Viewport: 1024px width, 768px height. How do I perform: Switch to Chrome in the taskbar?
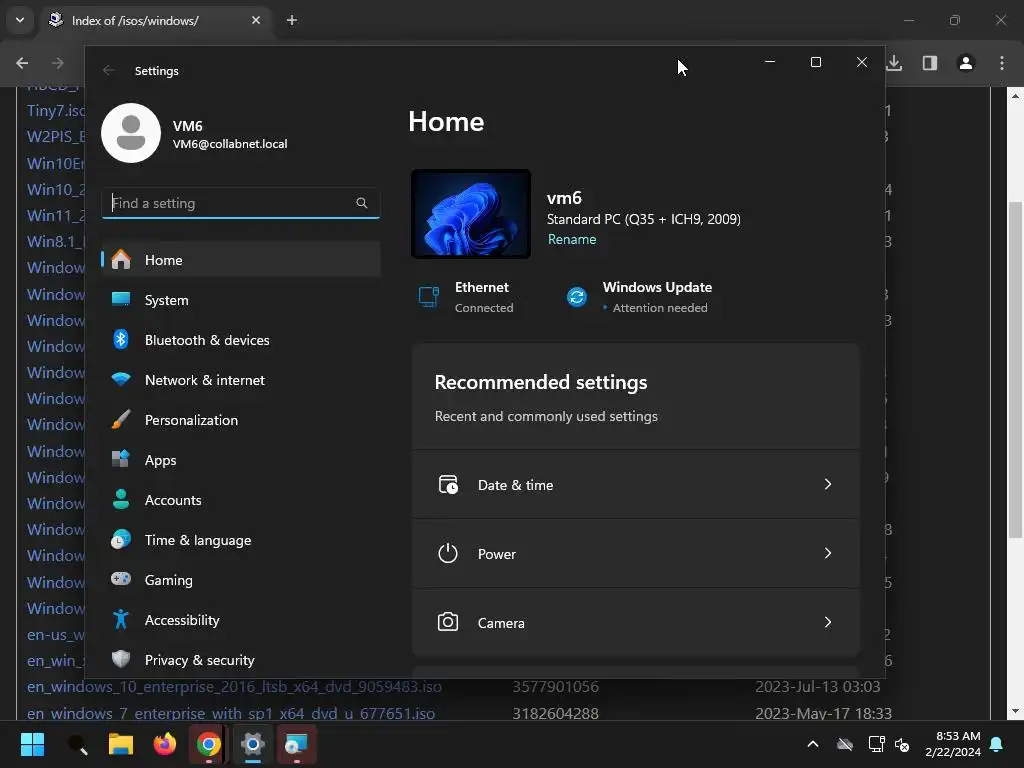coord(209,744)
